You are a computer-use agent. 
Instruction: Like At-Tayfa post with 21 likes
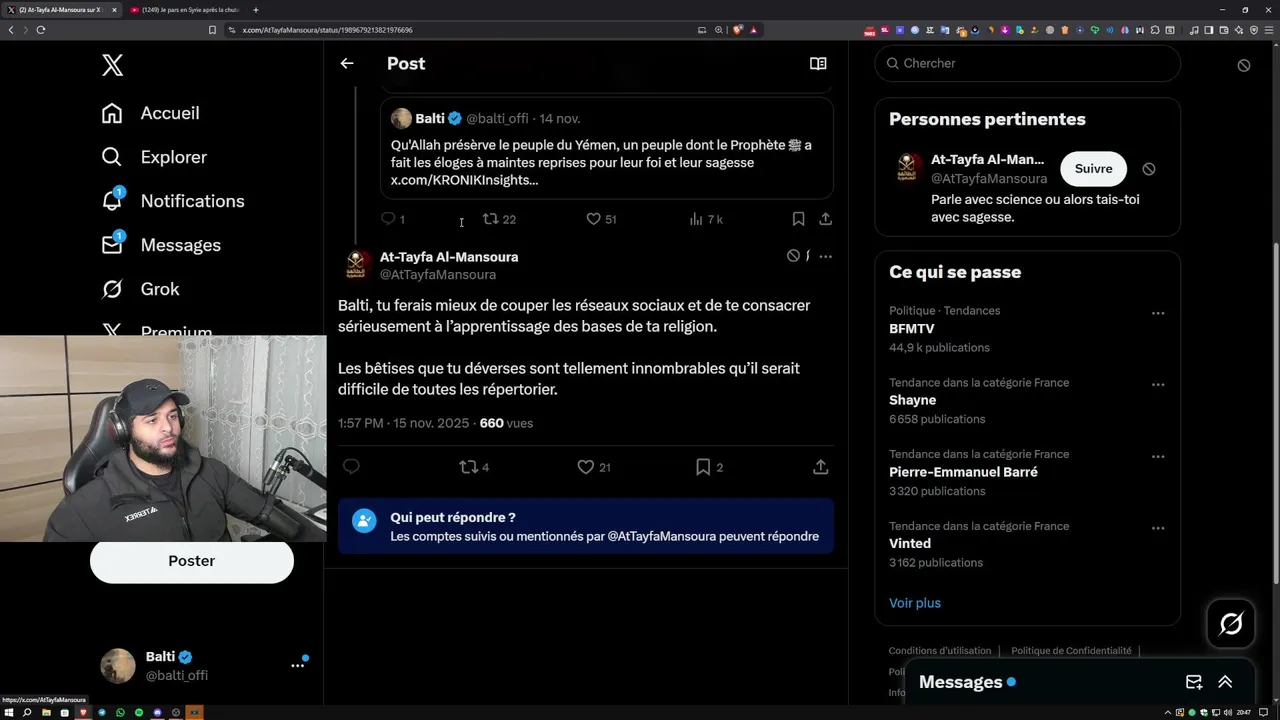click(x=594, y=467)
